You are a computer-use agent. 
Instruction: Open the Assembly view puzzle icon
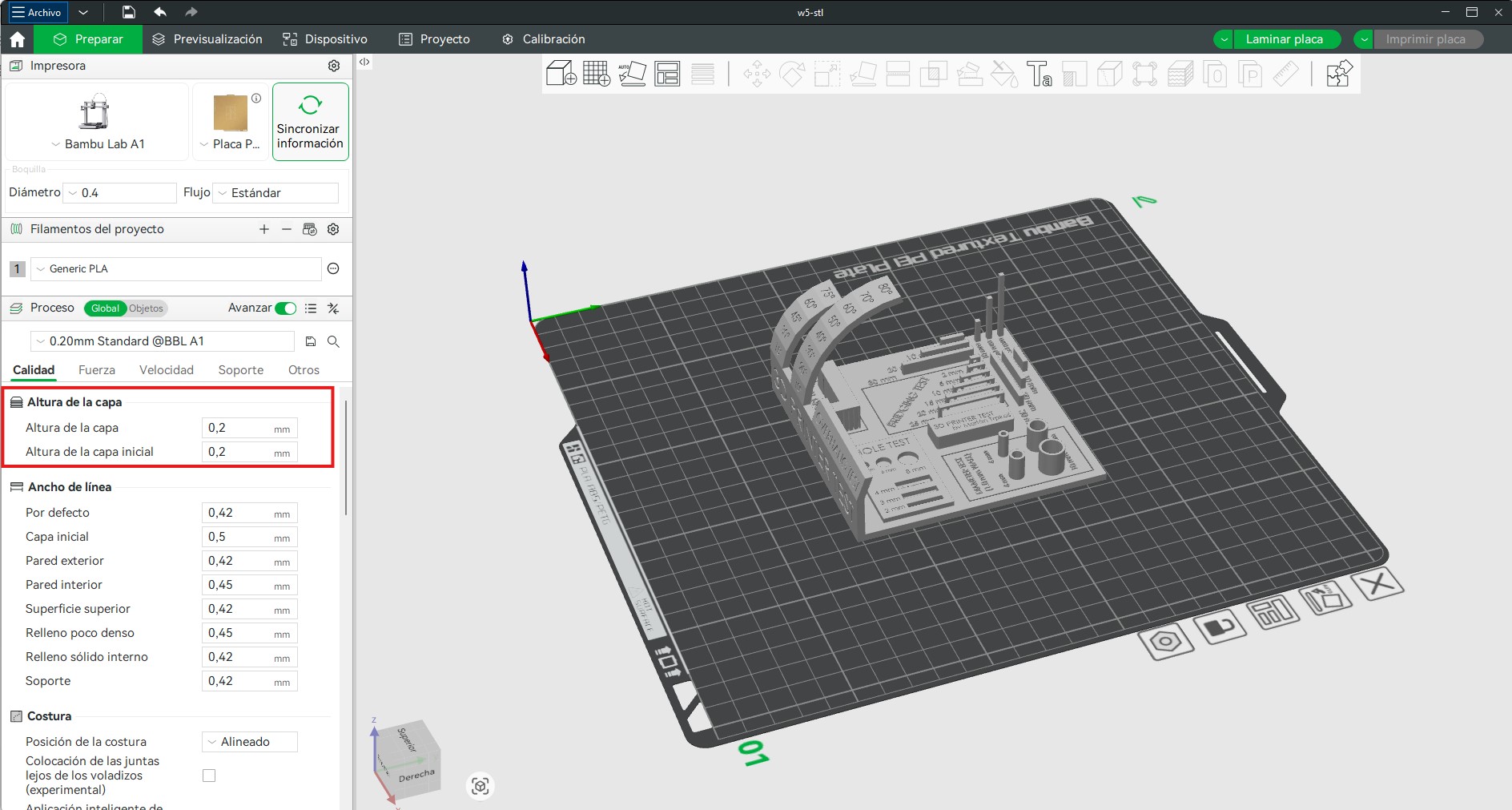coord(1339,74)
